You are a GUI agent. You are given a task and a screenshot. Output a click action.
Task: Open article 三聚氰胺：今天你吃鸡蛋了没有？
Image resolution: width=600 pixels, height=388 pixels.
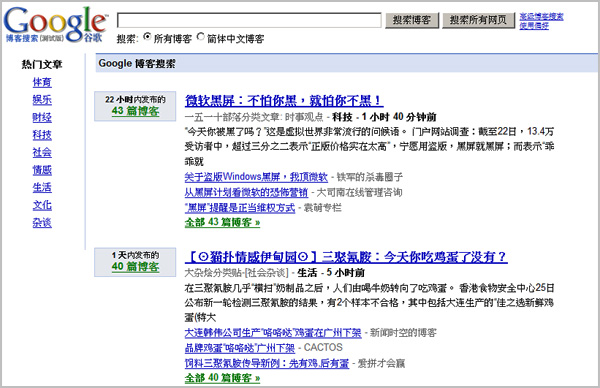(x=346, y=256)
